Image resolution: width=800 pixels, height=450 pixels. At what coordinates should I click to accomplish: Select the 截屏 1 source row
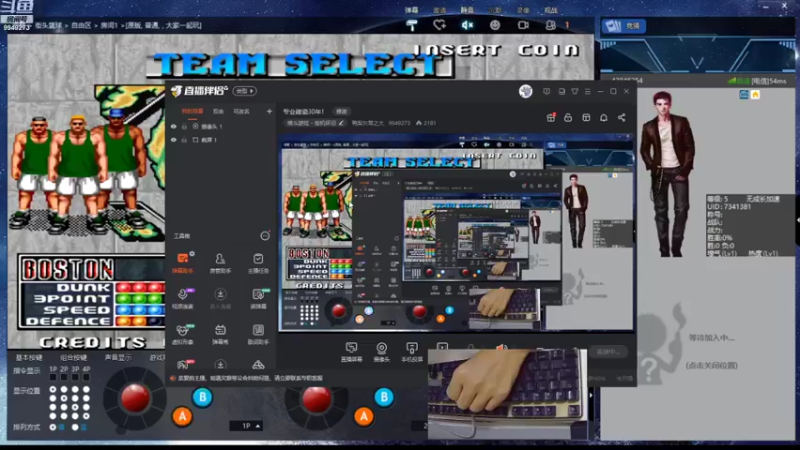pos(221,140)
